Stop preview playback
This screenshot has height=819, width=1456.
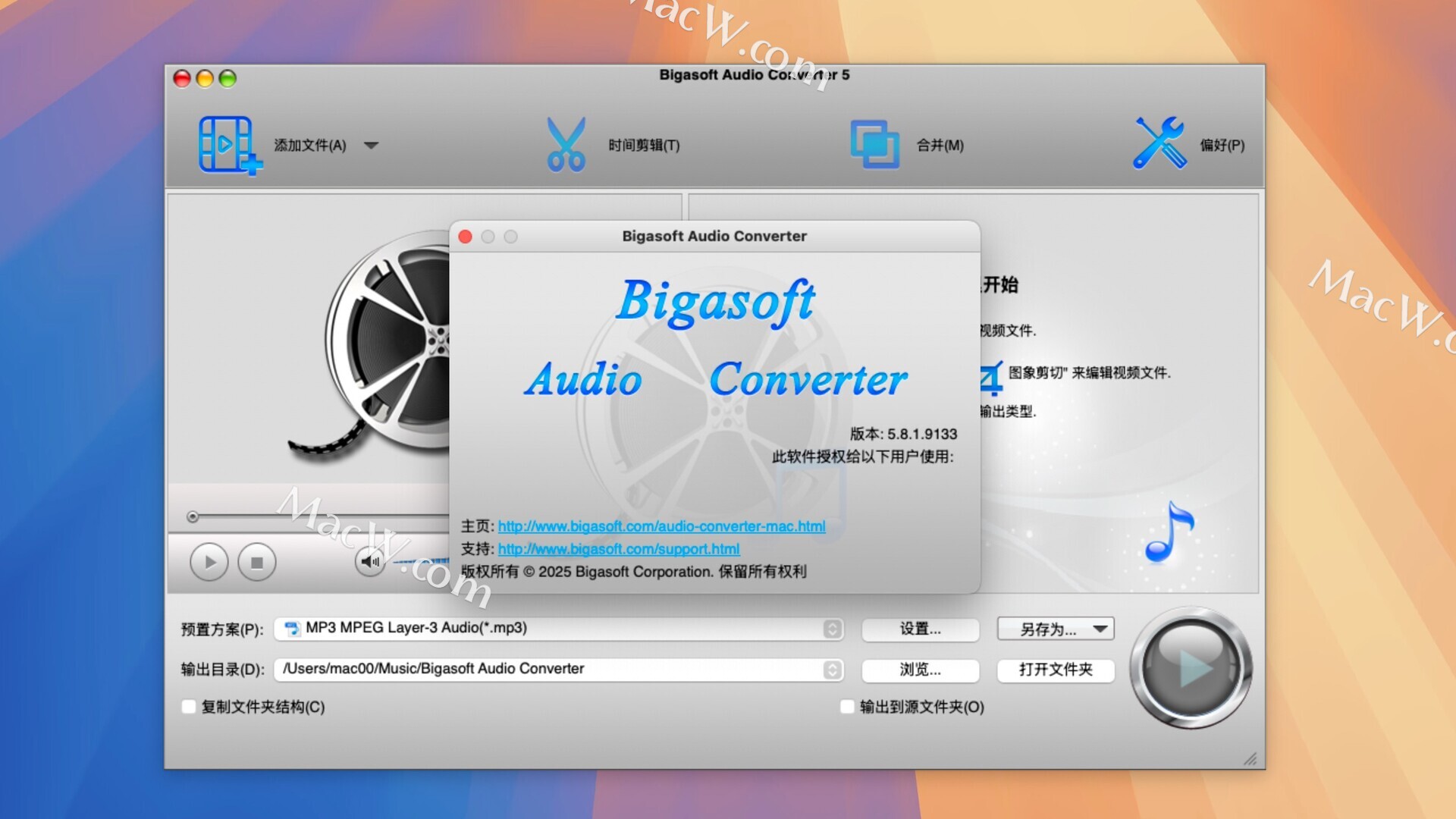point(256,563)
